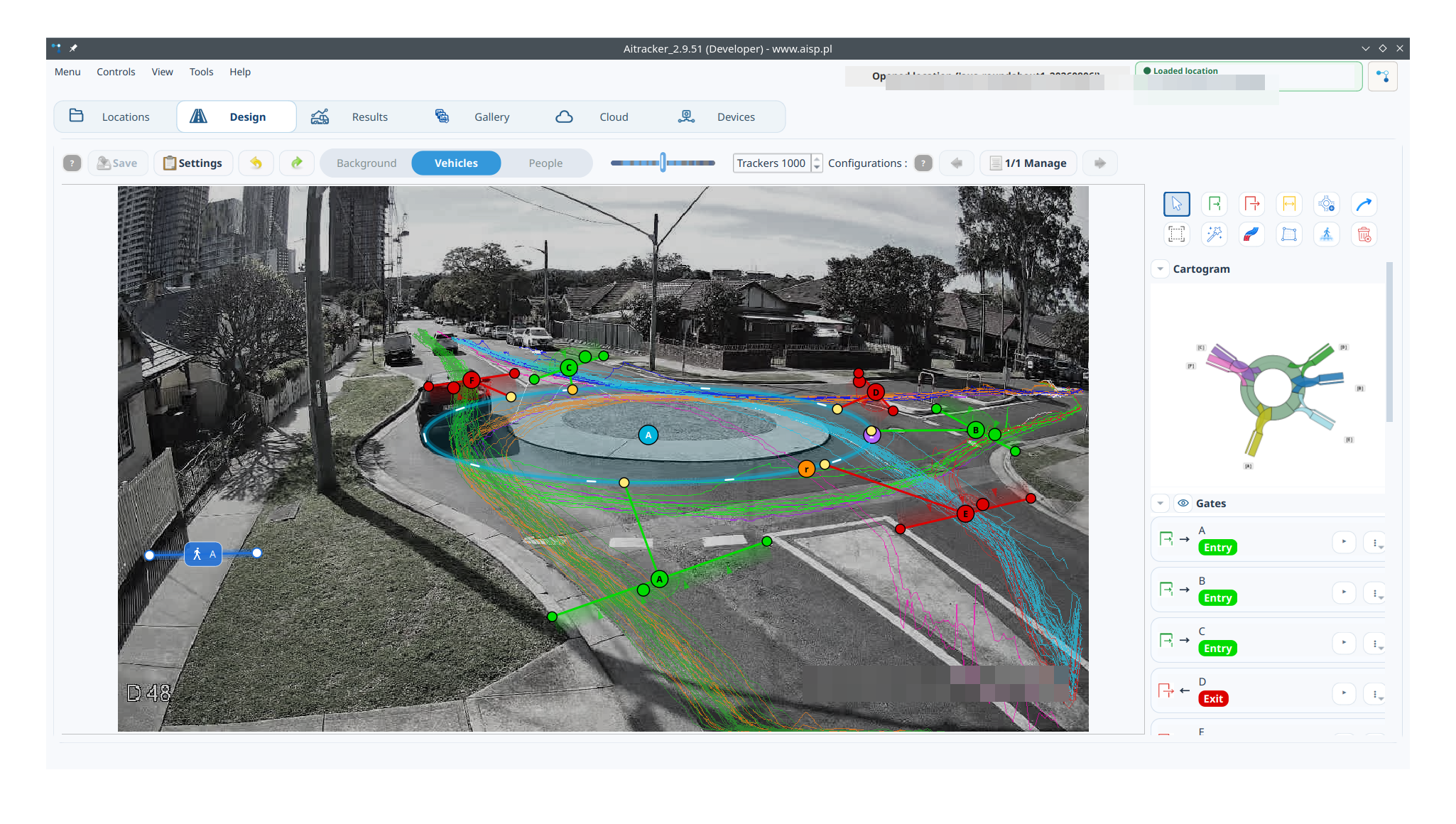Switch layer view to People

tap(545, 163)
